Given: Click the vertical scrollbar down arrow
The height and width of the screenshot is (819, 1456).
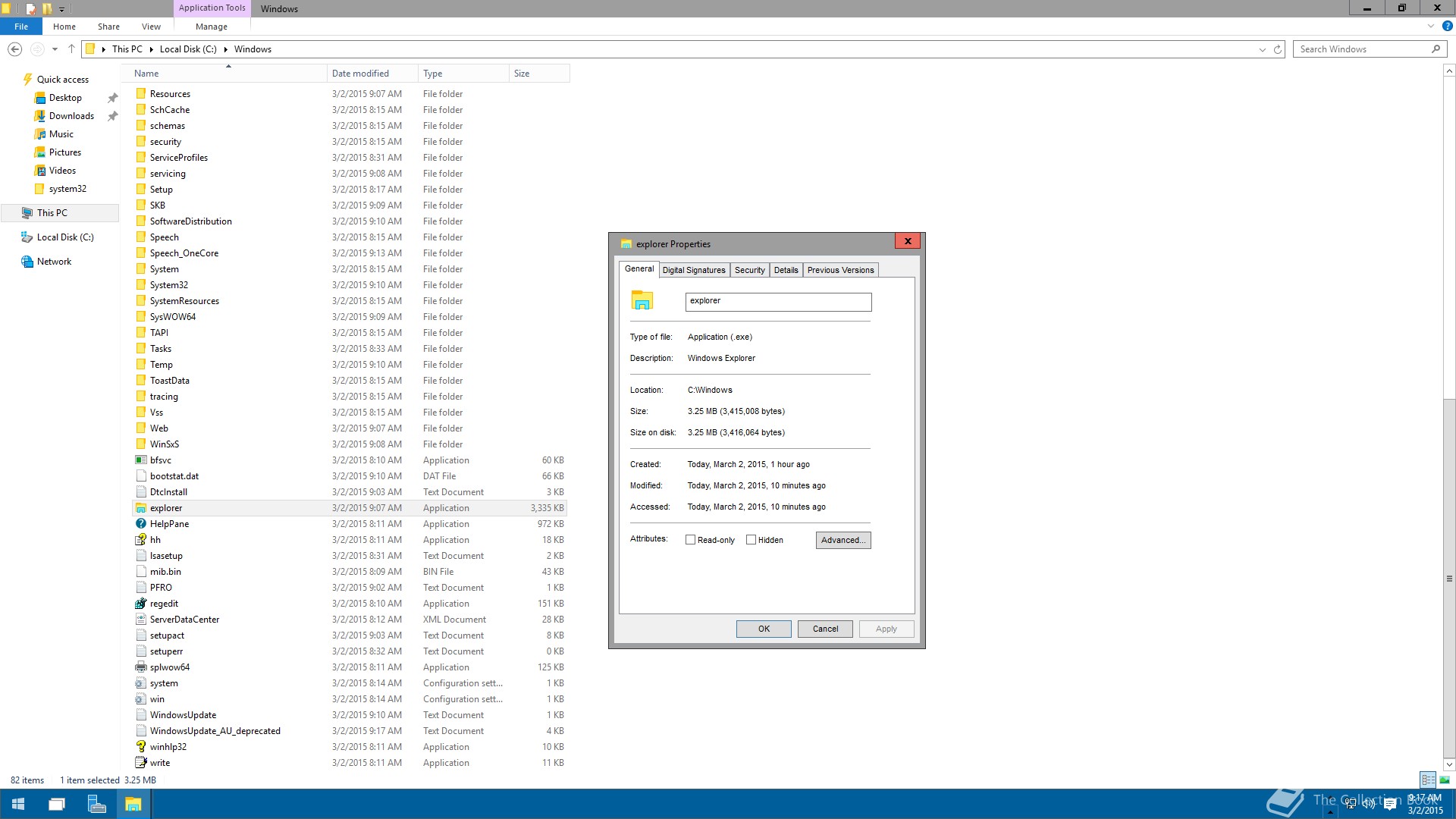Looking at the screenshot, I should tap(1449, 764).
